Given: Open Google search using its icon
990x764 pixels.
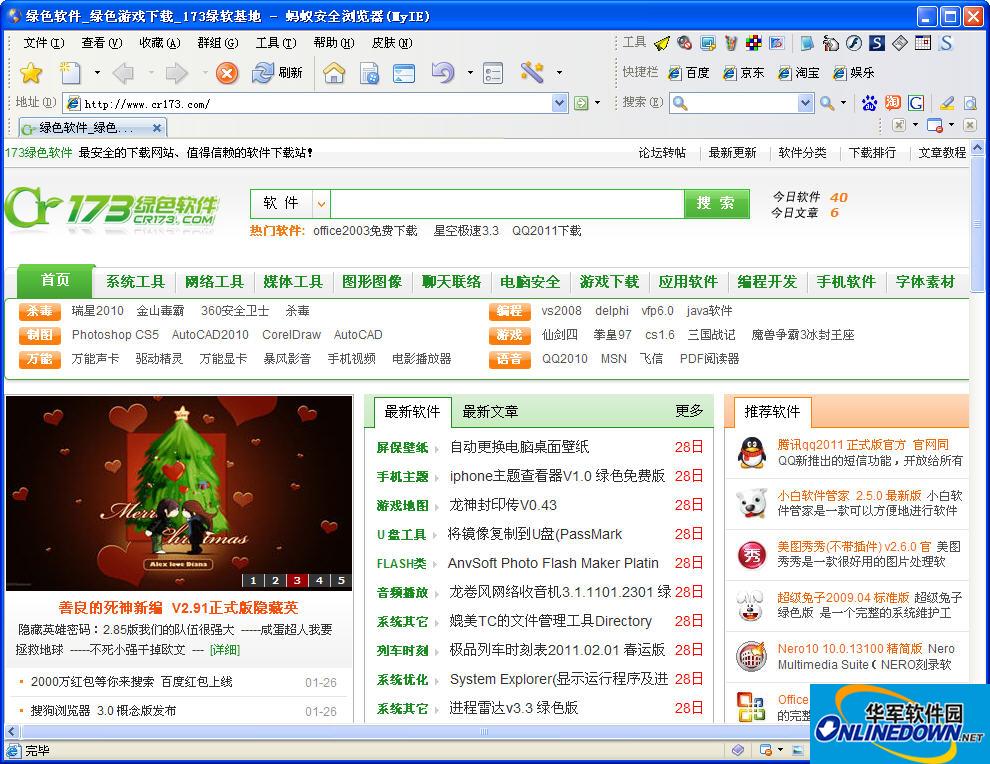Looking at the screenshot, I should [915, 103].
